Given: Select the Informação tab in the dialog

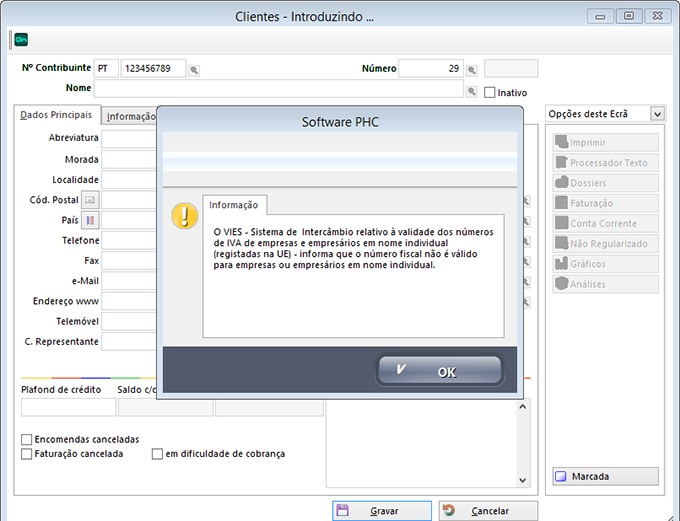Looking at the screenshot, I should [x=234, y=205].
